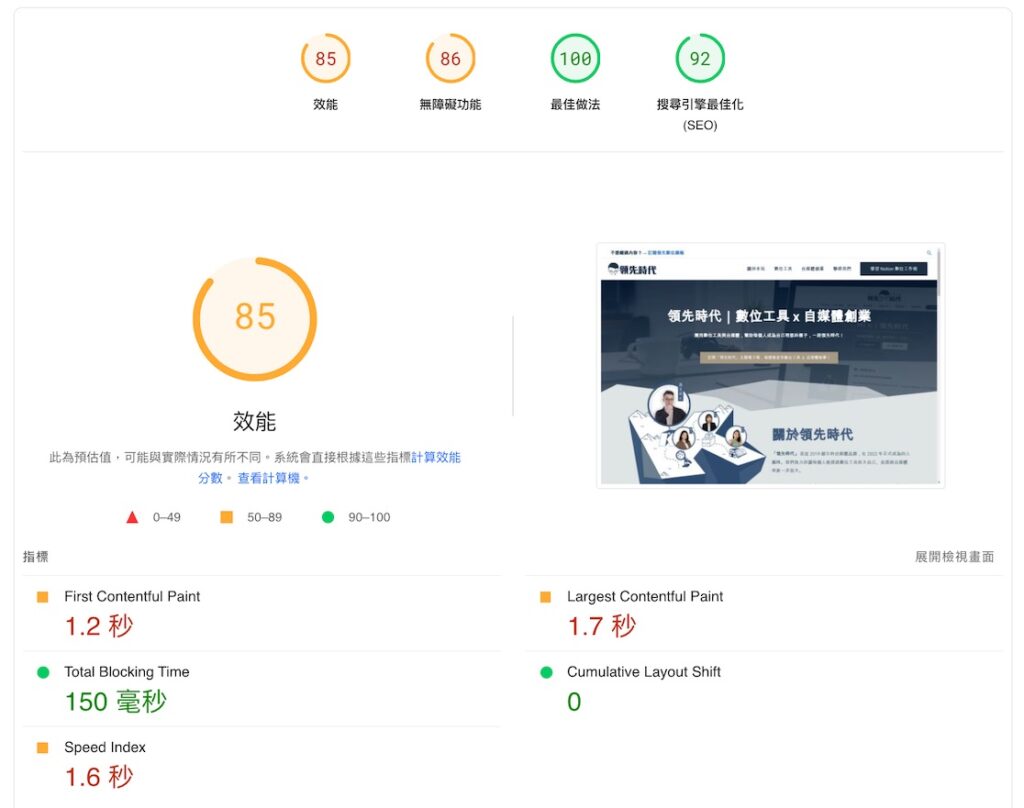The image size is (1024, 808).
Task: Click the red triangle 0–49 legend icon
Action: 132,517
